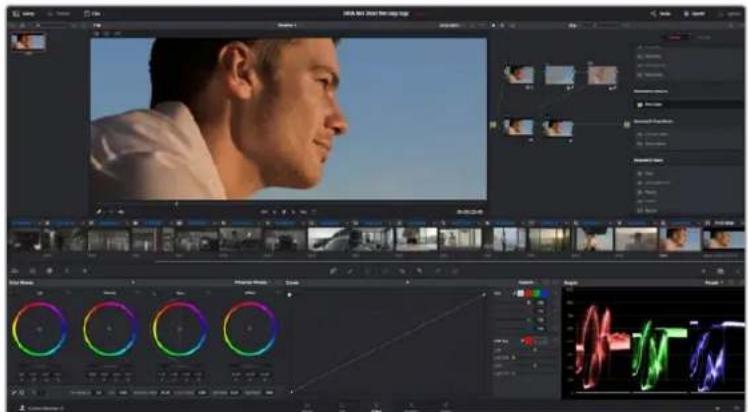748x412 pixels.
Task: Select the Scopes panel icon
Action: tap(720, 271)
